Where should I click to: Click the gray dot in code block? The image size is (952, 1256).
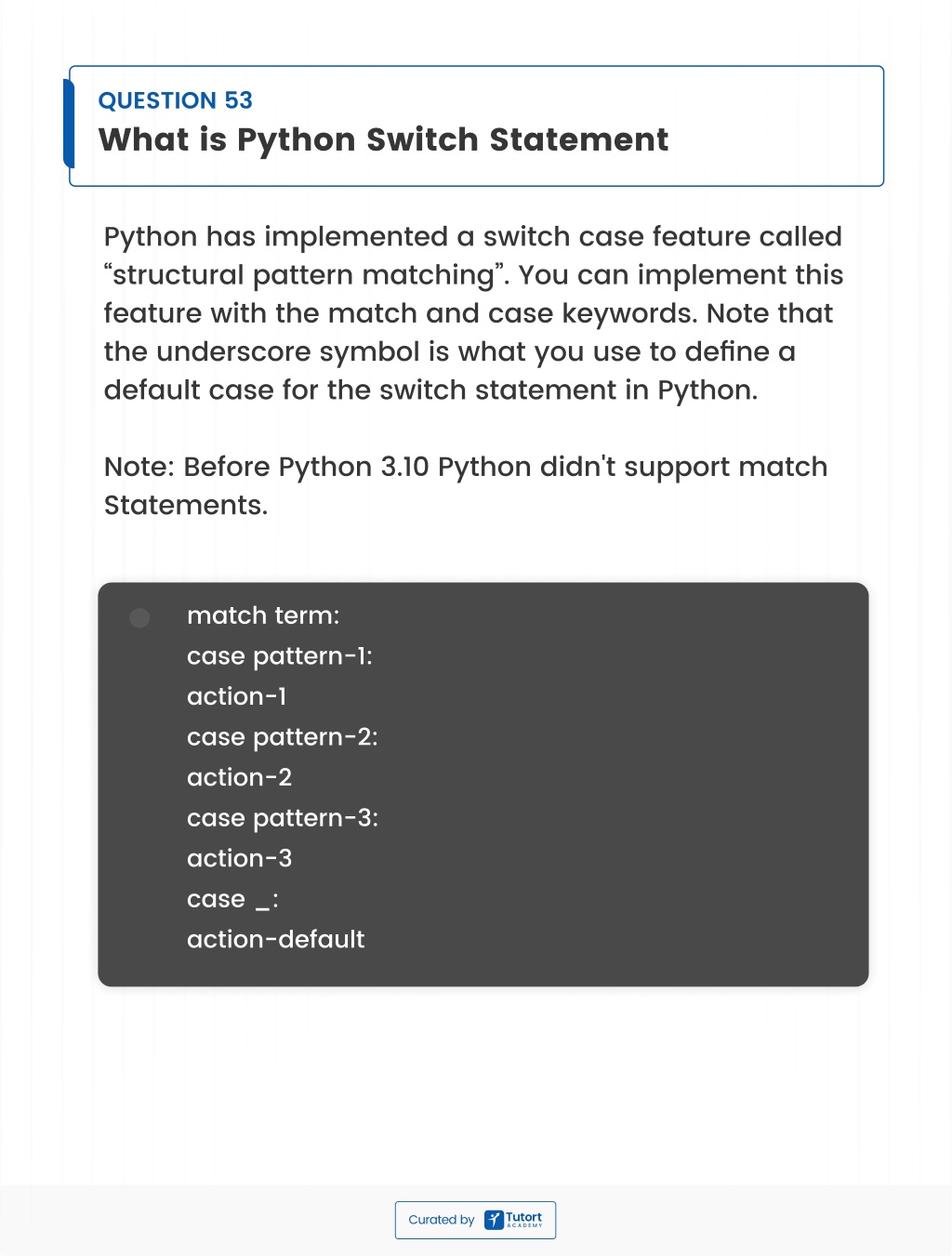139,618
